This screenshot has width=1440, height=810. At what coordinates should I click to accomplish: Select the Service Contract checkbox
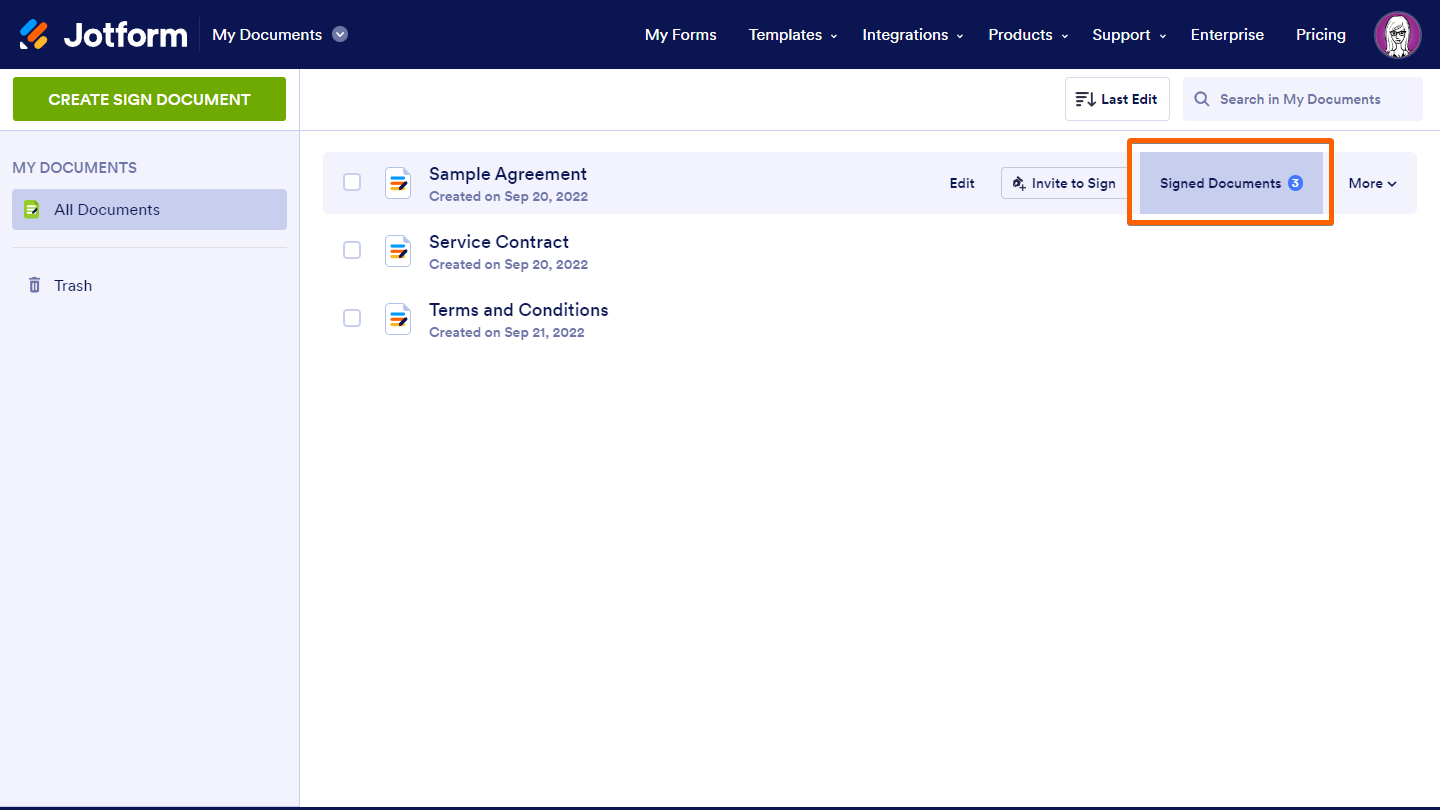pyautogui.click(x=352, y=250)
